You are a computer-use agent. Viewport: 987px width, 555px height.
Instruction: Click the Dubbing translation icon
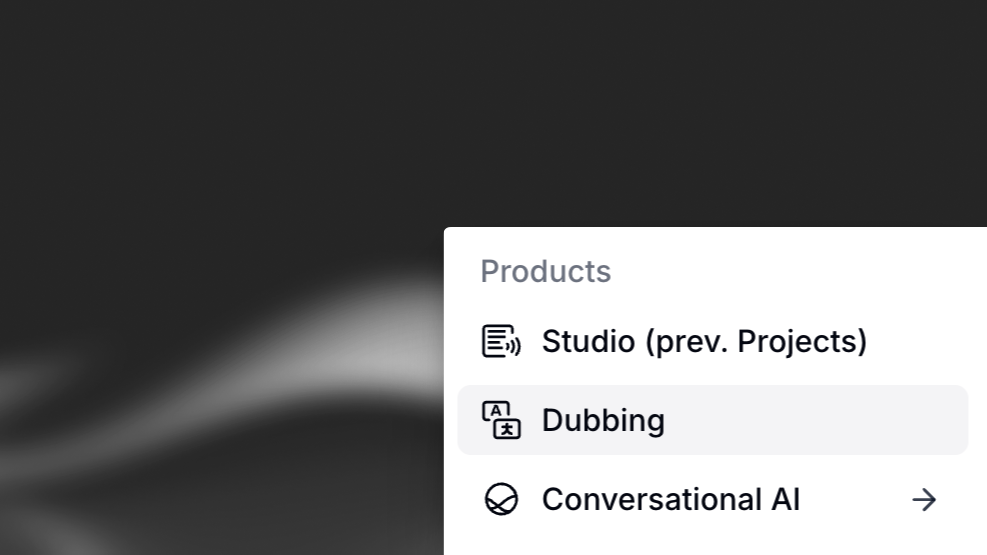tap(501, 420)
